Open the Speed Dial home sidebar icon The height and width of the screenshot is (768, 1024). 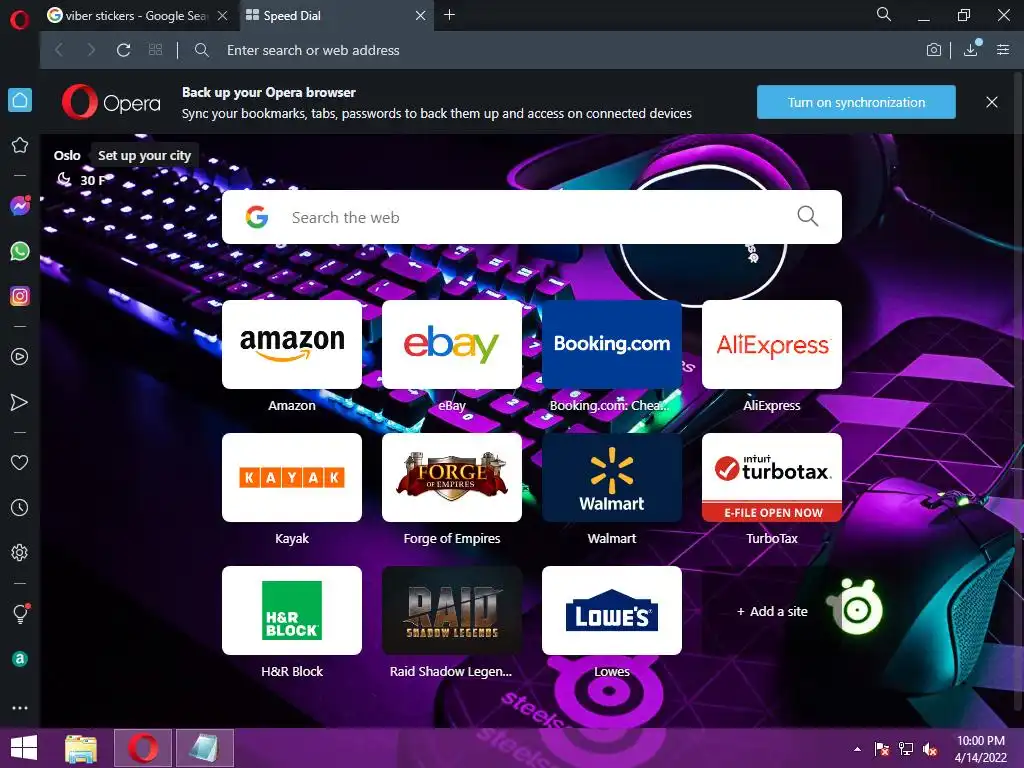20,100
